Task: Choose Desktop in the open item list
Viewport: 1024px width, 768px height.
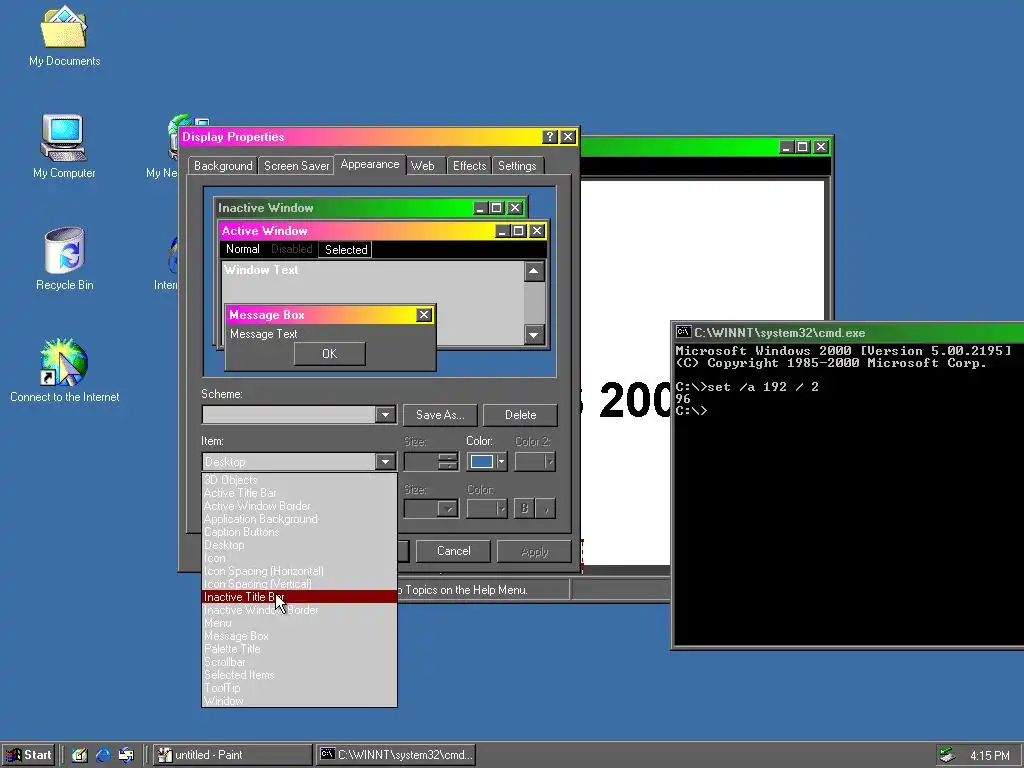Action: [x=299, y=545]
